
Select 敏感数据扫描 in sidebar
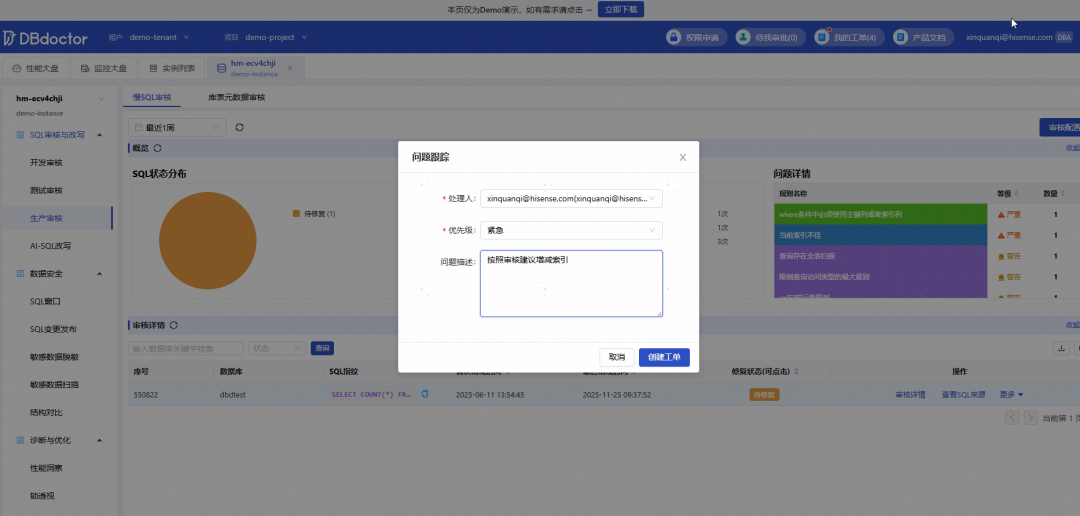56,385
